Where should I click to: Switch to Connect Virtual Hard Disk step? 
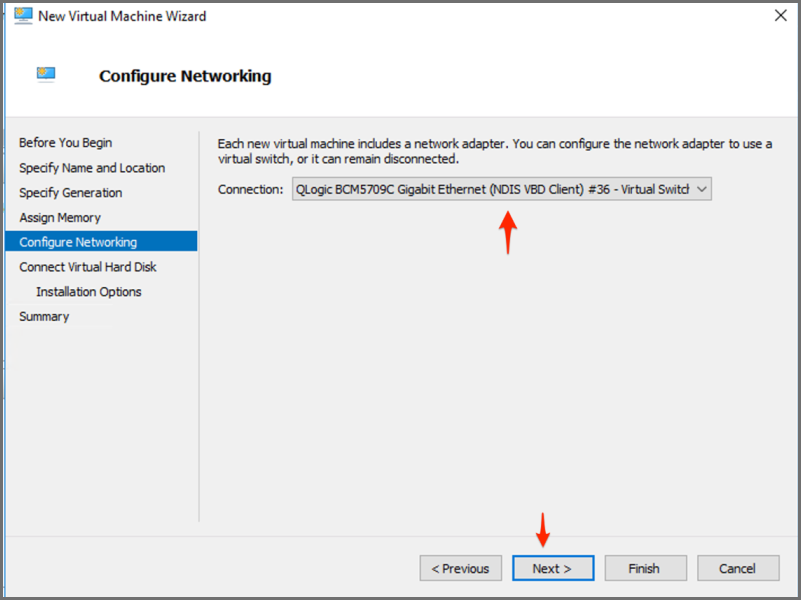click(x=88, y=267)
